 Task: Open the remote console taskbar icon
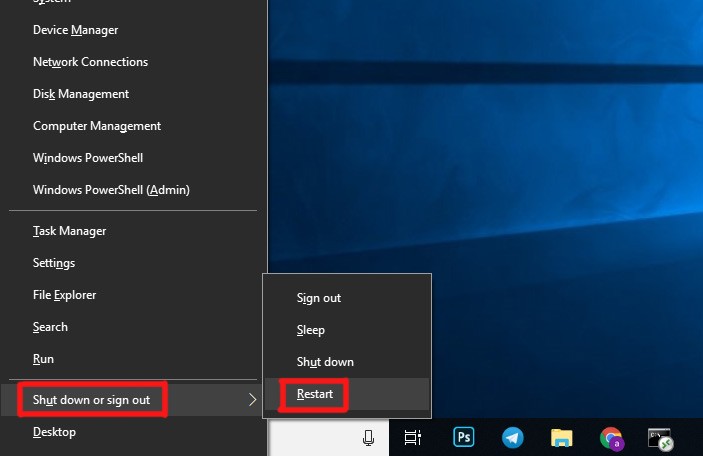pos(660,438)
